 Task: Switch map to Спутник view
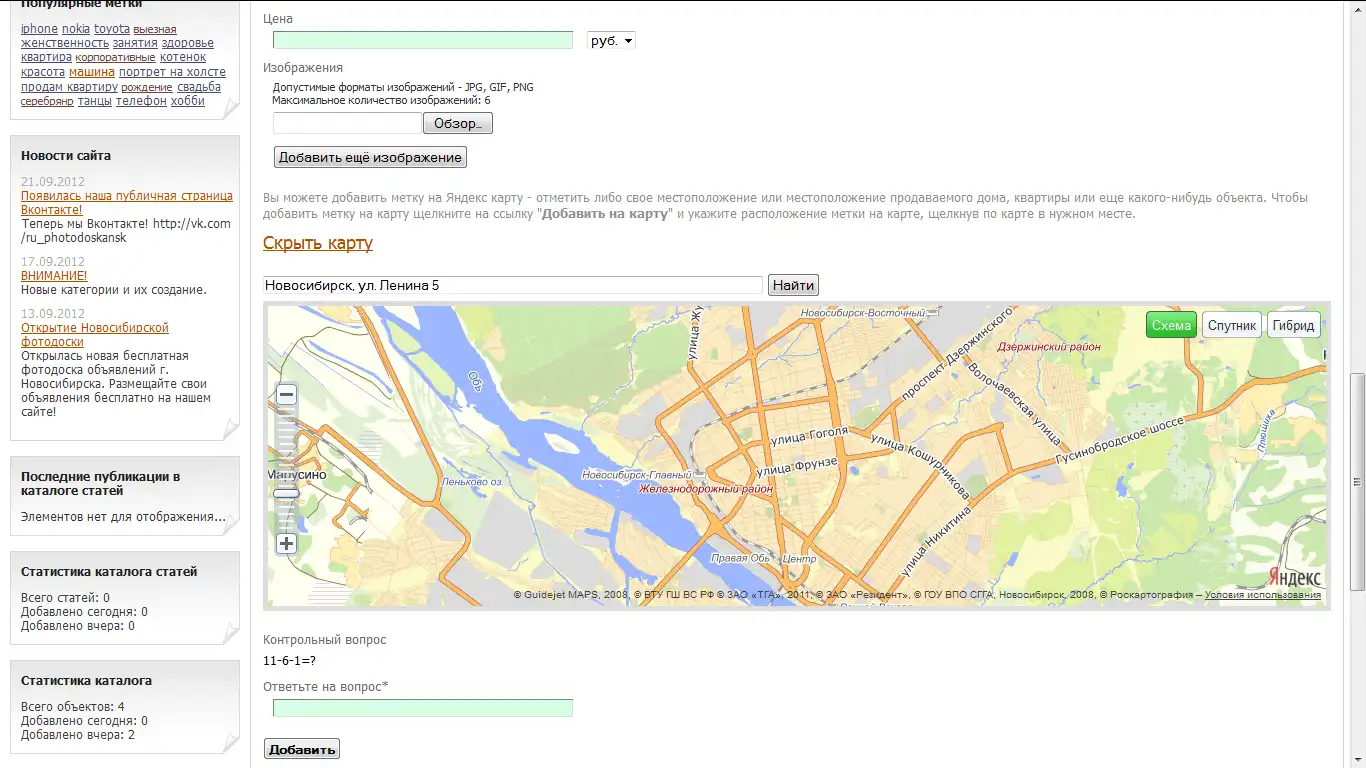pyautogui.click(x=1231, y=325)
